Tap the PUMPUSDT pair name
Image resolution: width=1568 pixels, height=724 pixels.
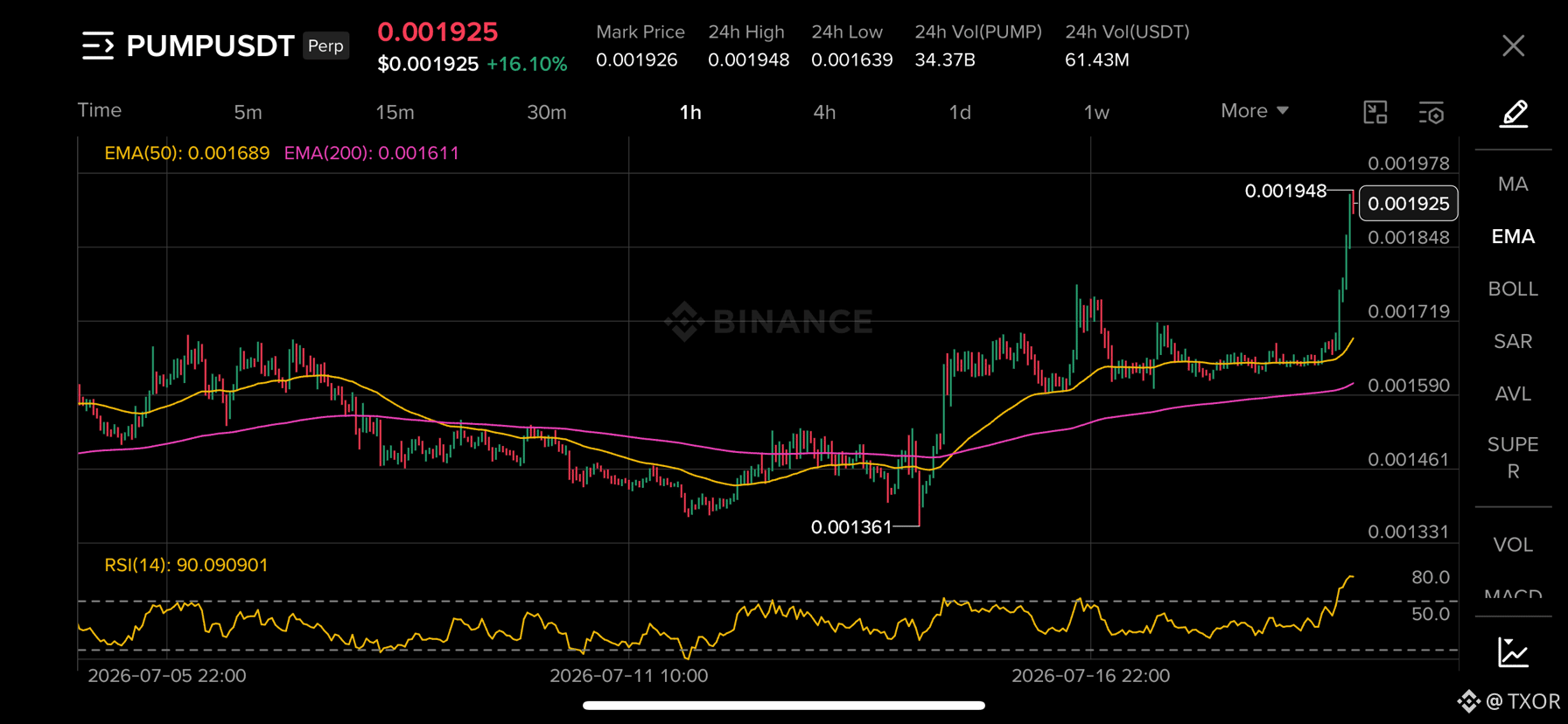point(210,45)
